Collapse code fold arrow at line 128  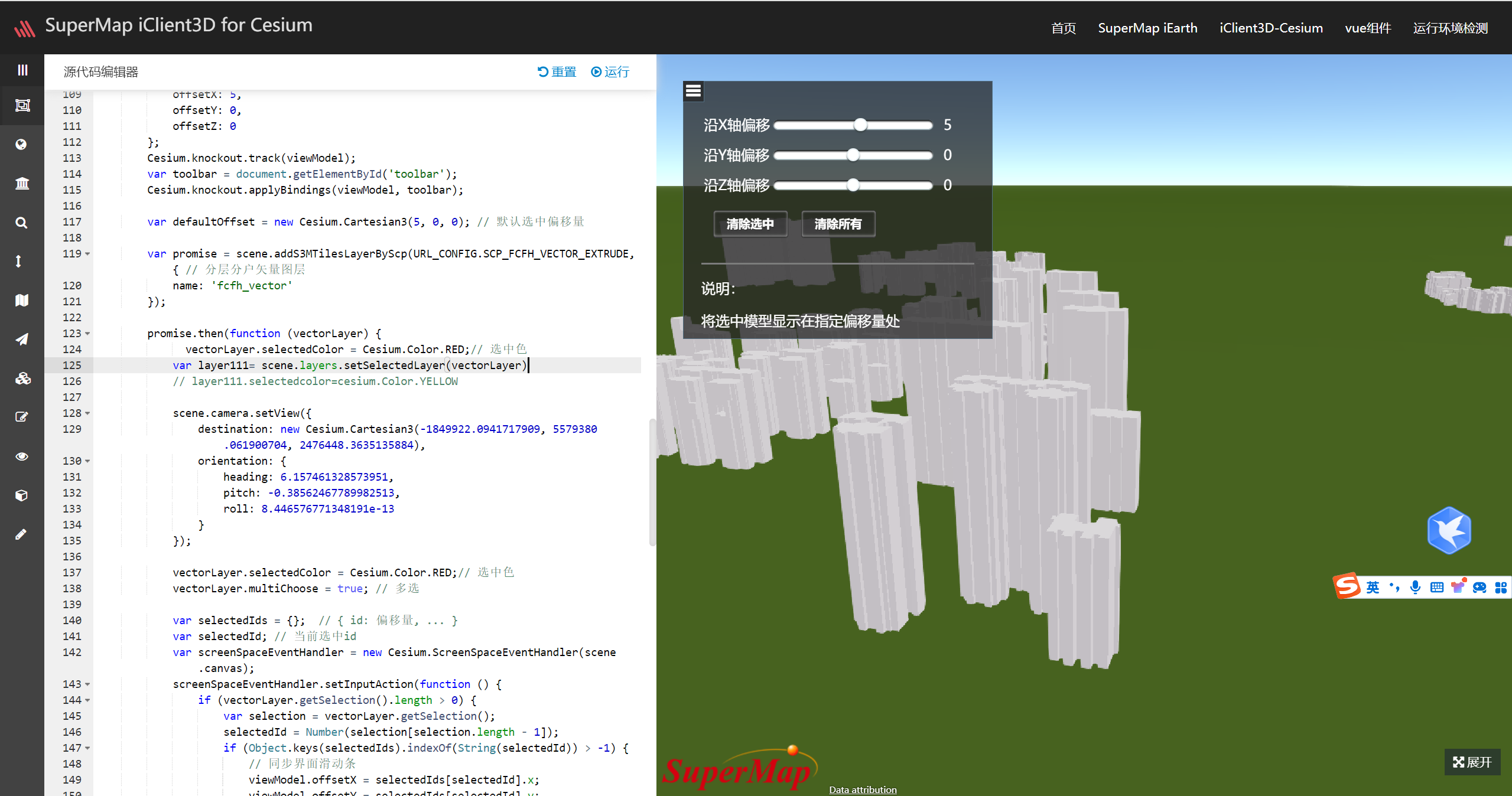pyautogui.click(x=87, y=413)
